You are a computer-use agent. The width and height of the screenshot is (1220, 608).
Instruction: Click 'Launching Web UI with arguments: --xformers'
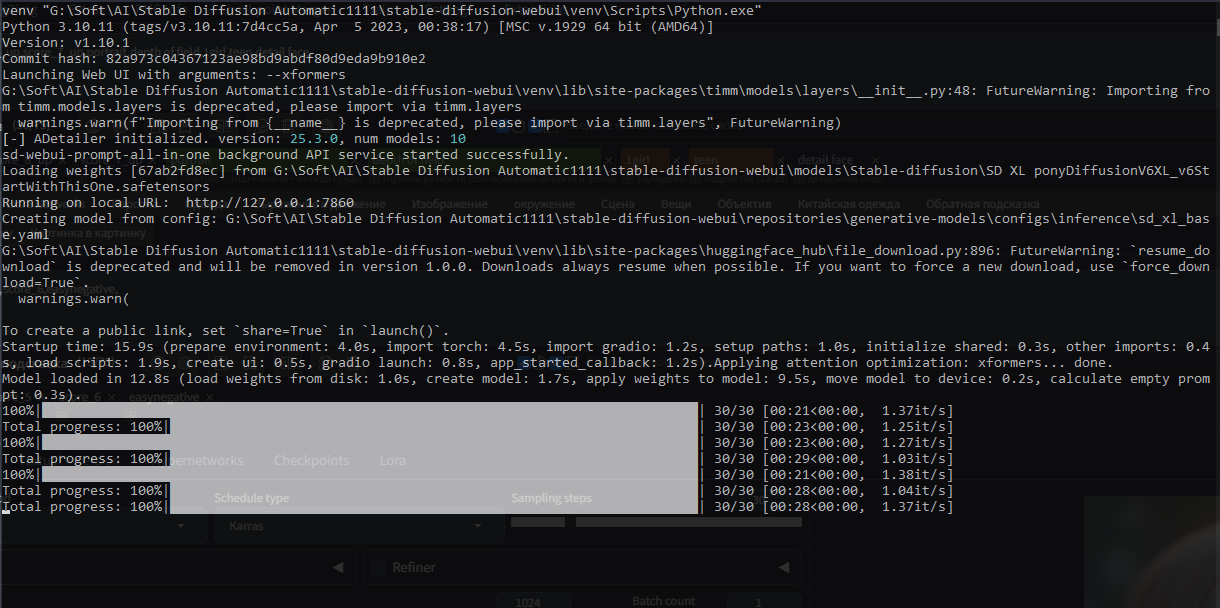(174, 75)
